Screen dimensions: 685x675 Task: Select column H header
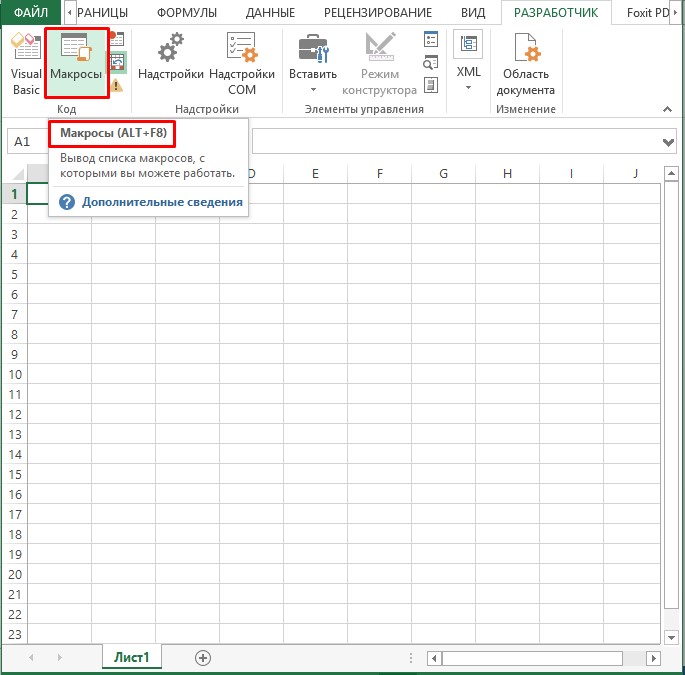tap(507, 174)
